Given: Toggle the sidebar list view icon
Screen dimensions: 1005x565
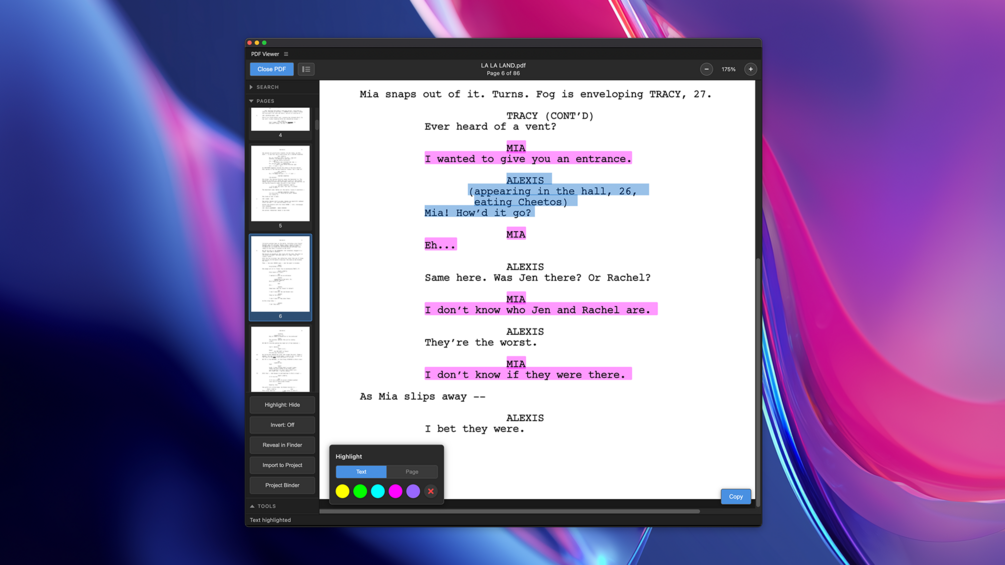Looking at the screenshot, I should (306, 69).
